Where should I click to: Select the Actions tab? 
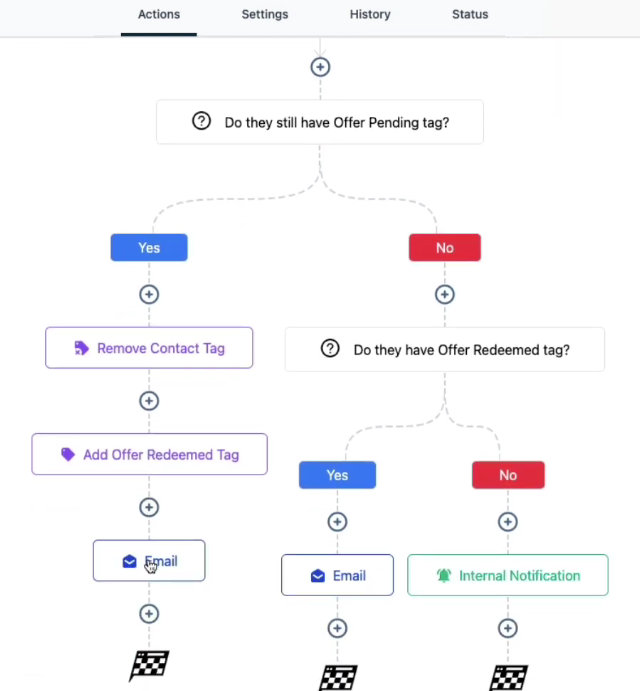click(x=159, y=15)
